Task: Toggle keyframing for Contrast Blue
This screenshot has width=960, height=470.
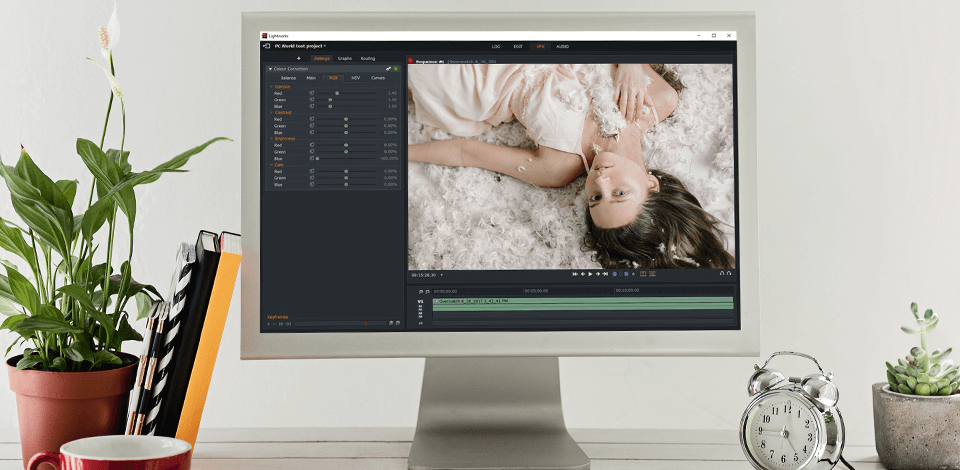Action: (x=312, y=133)
